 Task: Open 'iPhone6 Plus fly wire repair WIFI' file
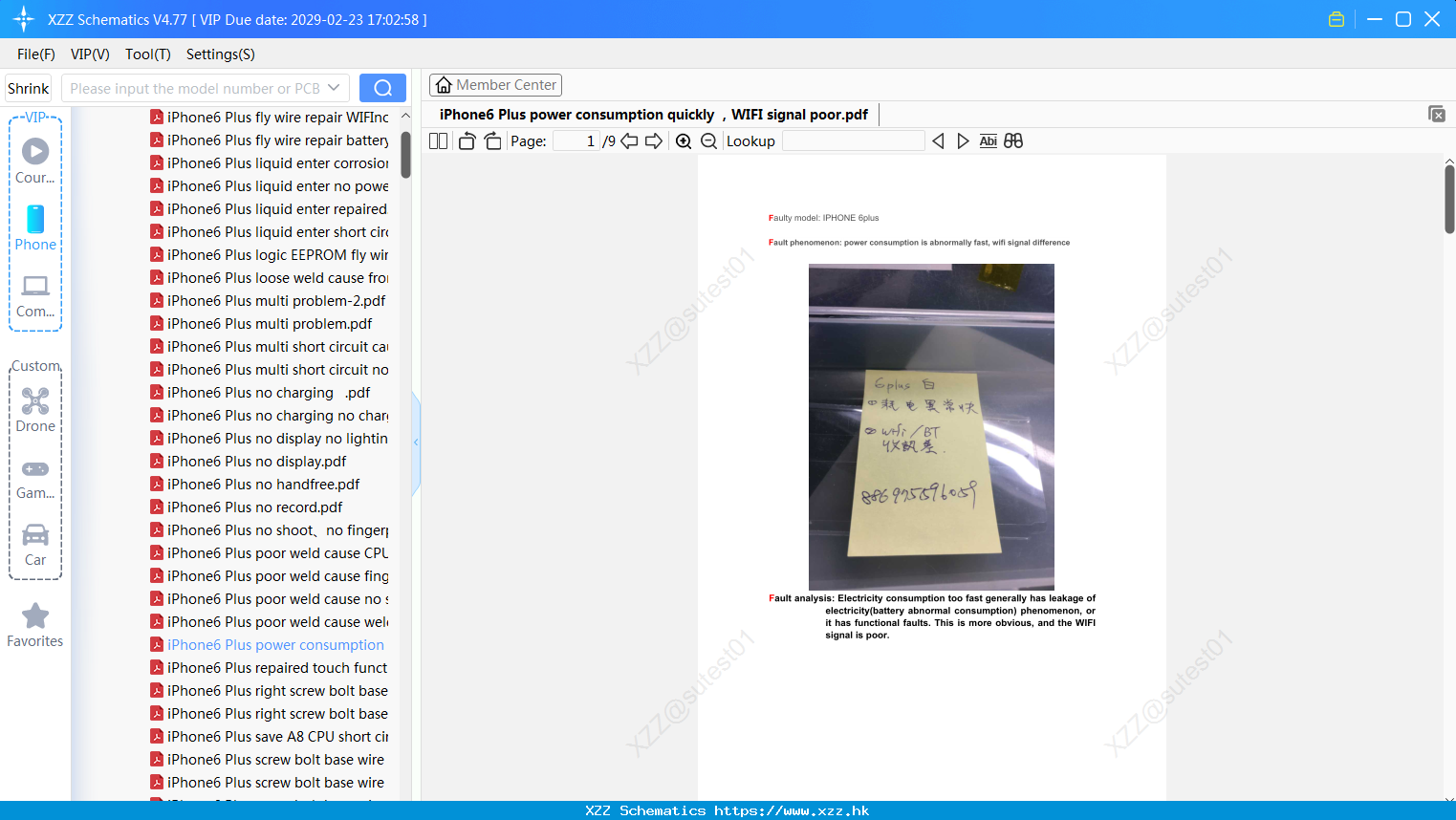click(270, 118)
